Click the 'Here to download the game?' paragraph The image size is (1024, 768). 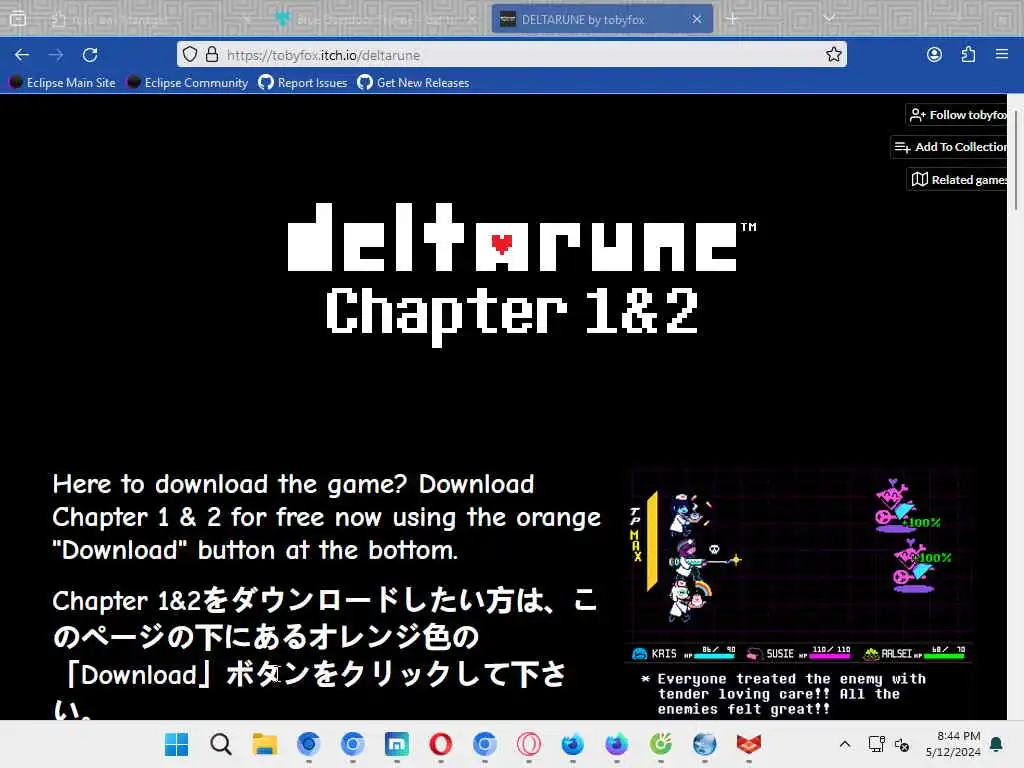click(327, 517)
